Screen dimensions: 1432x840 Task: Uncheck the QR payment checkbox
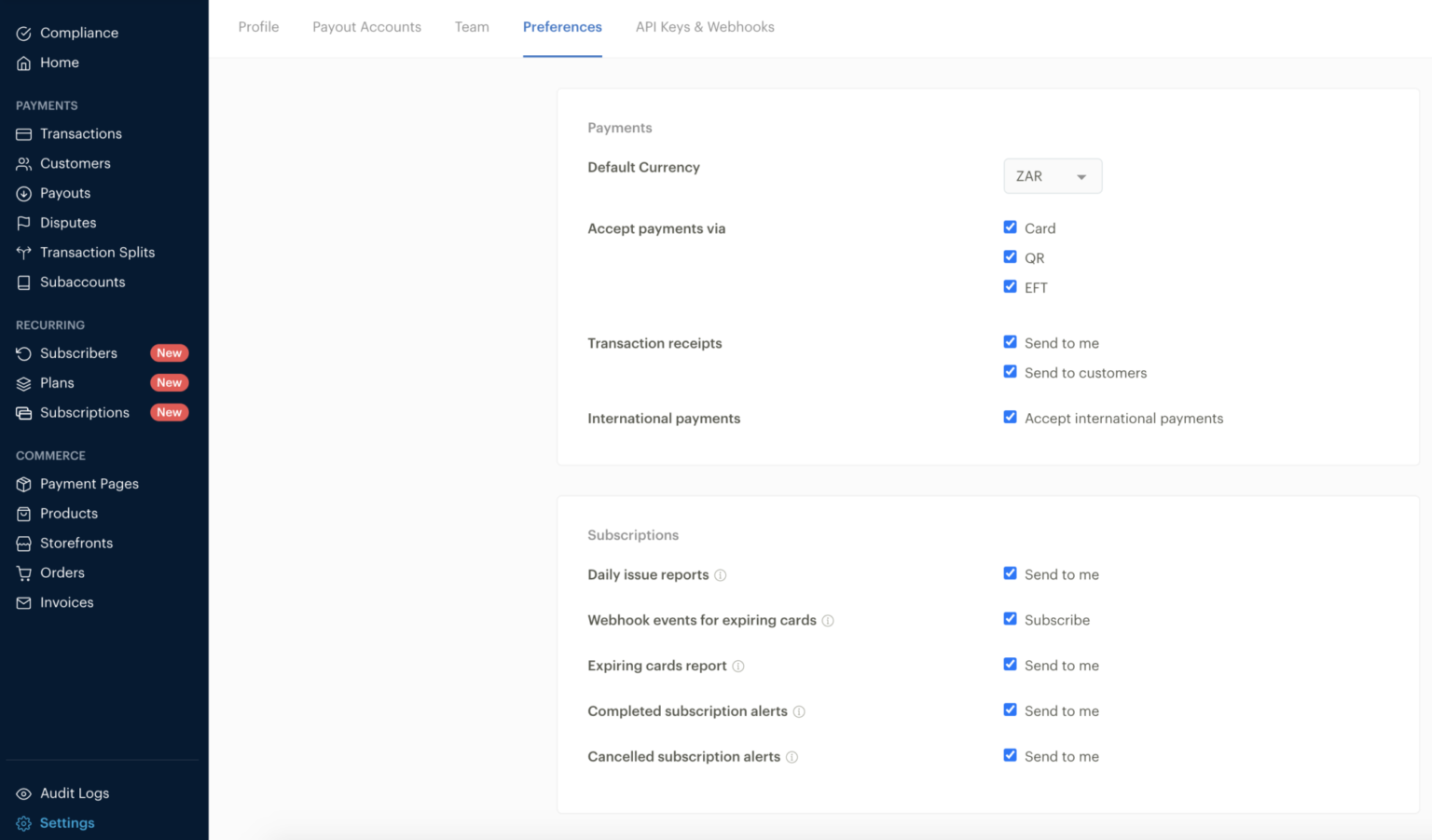[1010, 257]
